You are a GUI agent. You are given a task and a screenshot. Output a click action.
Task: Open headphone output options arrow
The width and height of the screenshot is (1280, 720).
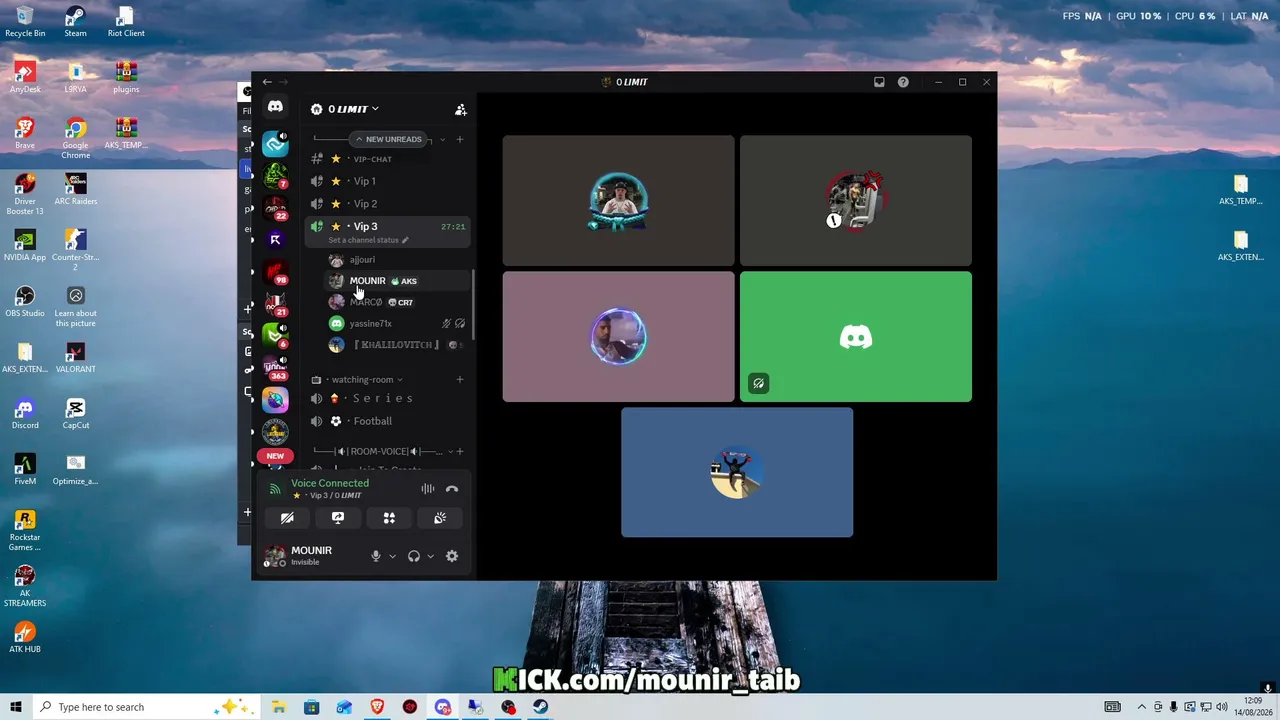[x=430, y=556]
